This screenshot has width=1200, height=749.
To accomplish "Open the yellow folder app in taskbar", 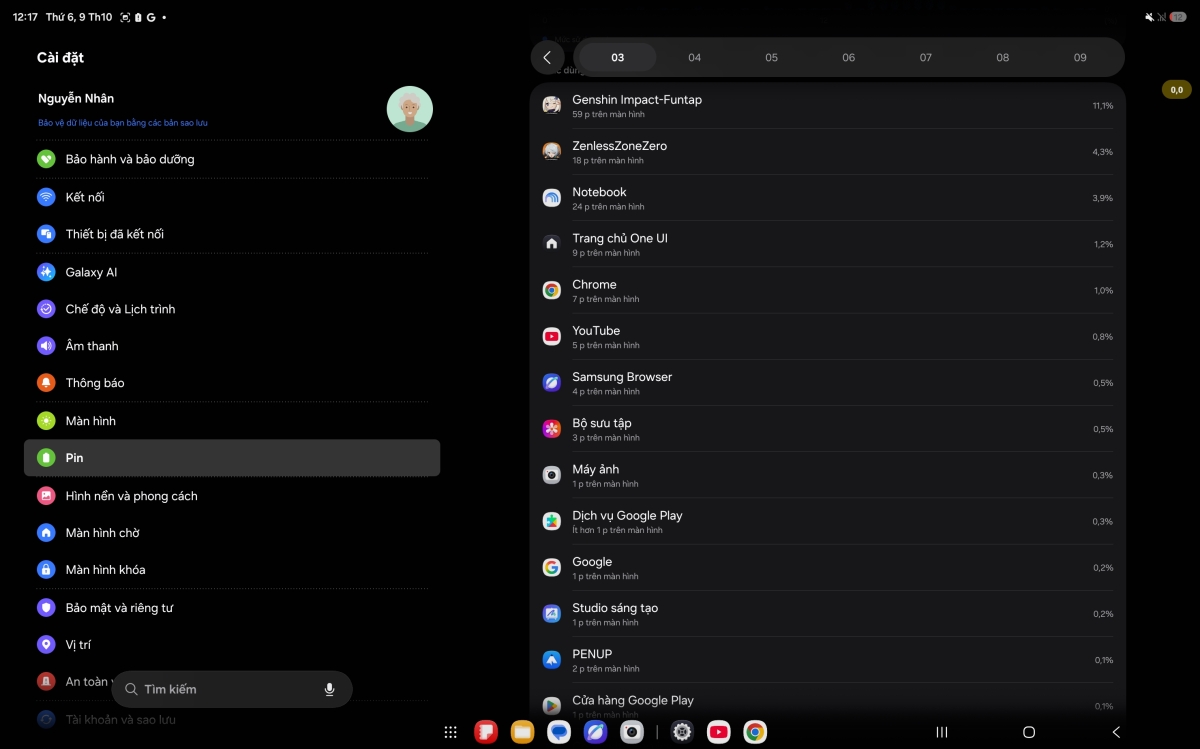I will pos(522,733).
